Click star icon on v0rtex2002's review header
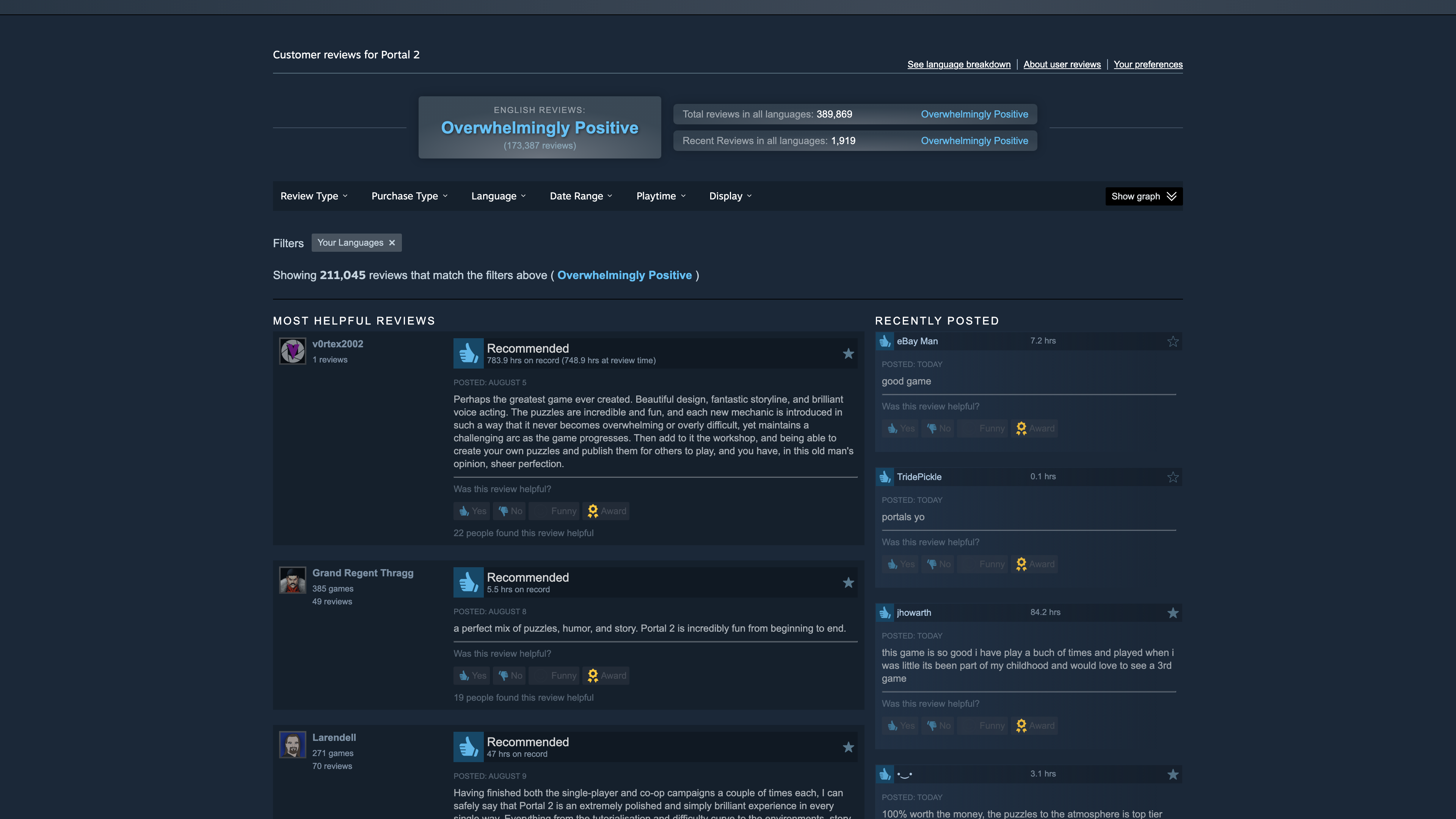This screenshot has height=819, width=1456. (849, 354)
